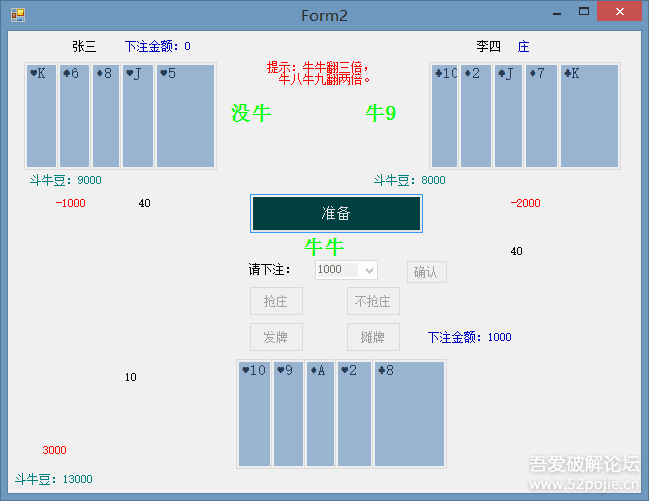Select bottom player's heart 2 card
Image resolution: width=649 pixels, height=501 pixels.
[x=354, y=414]
